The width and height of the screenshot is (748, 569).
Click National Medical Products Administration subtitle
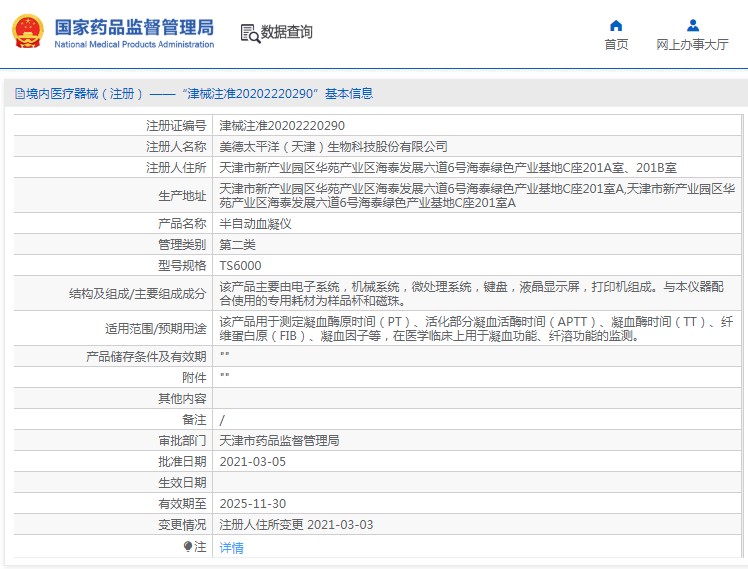[134, 44]
